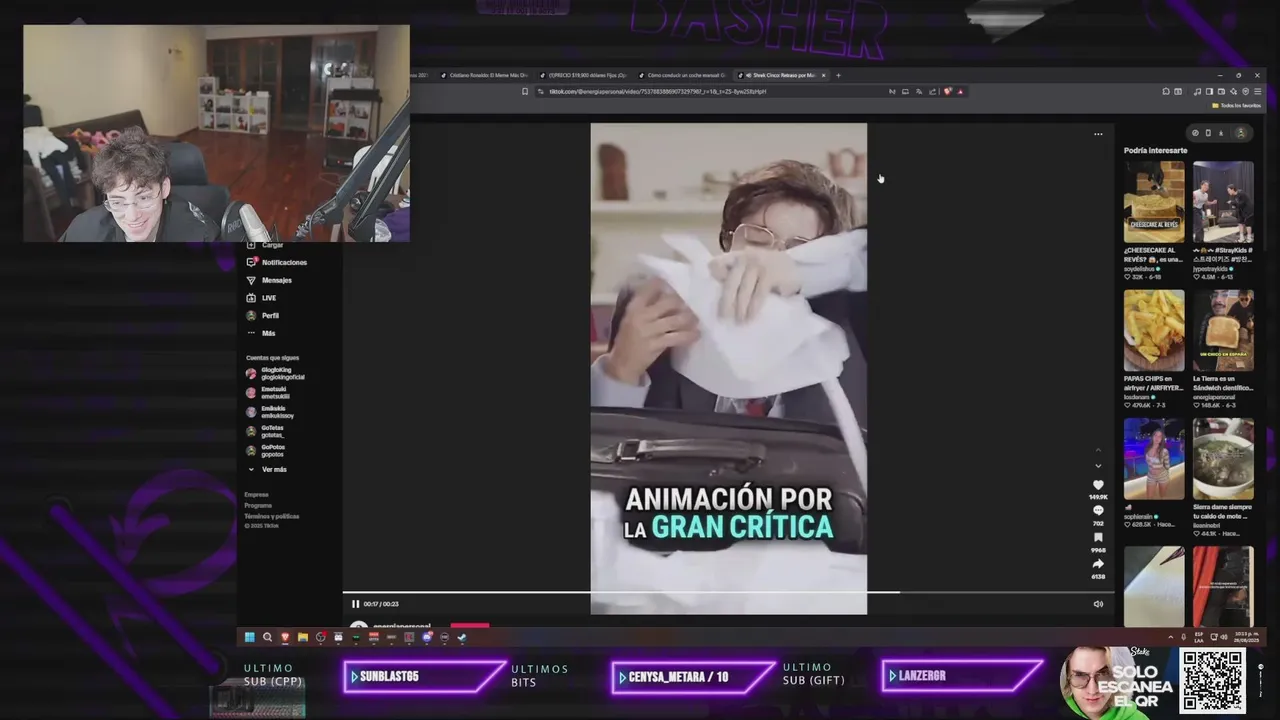Open GlogloKing followed account
This screenshot has height=720, width=1280.
276,373
